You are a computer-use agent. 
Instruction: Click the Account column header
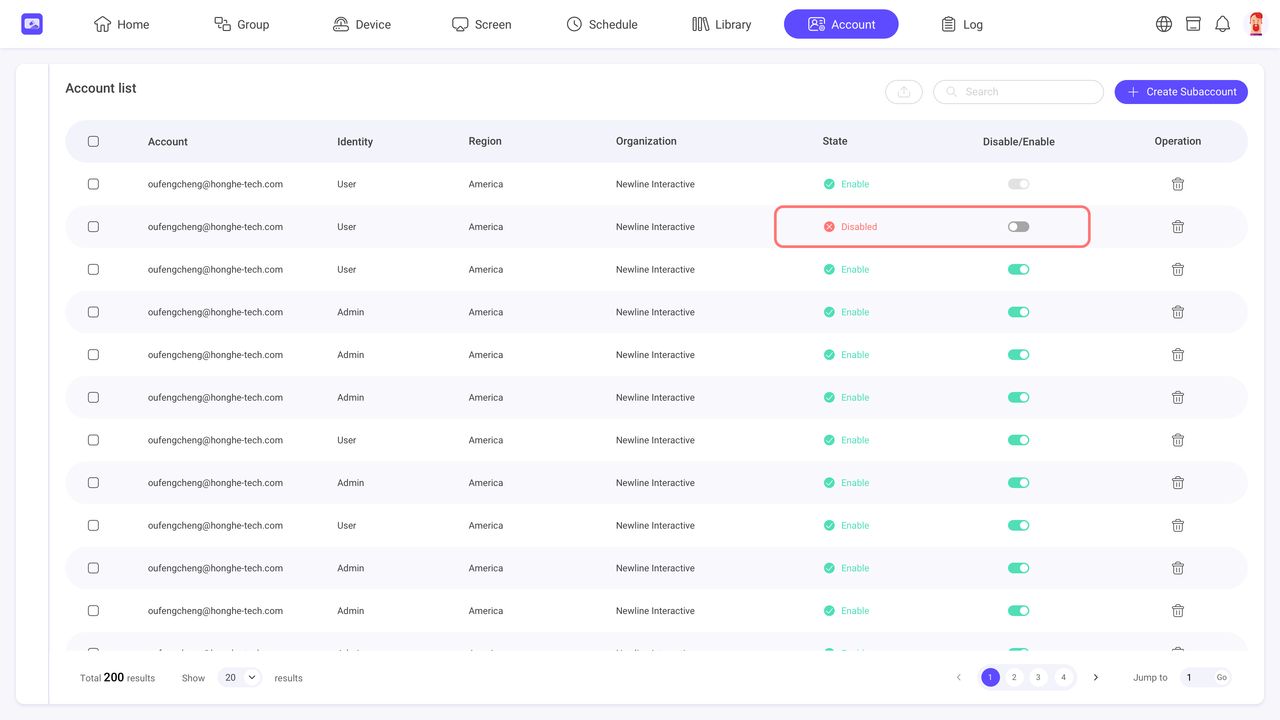(168, 142)
